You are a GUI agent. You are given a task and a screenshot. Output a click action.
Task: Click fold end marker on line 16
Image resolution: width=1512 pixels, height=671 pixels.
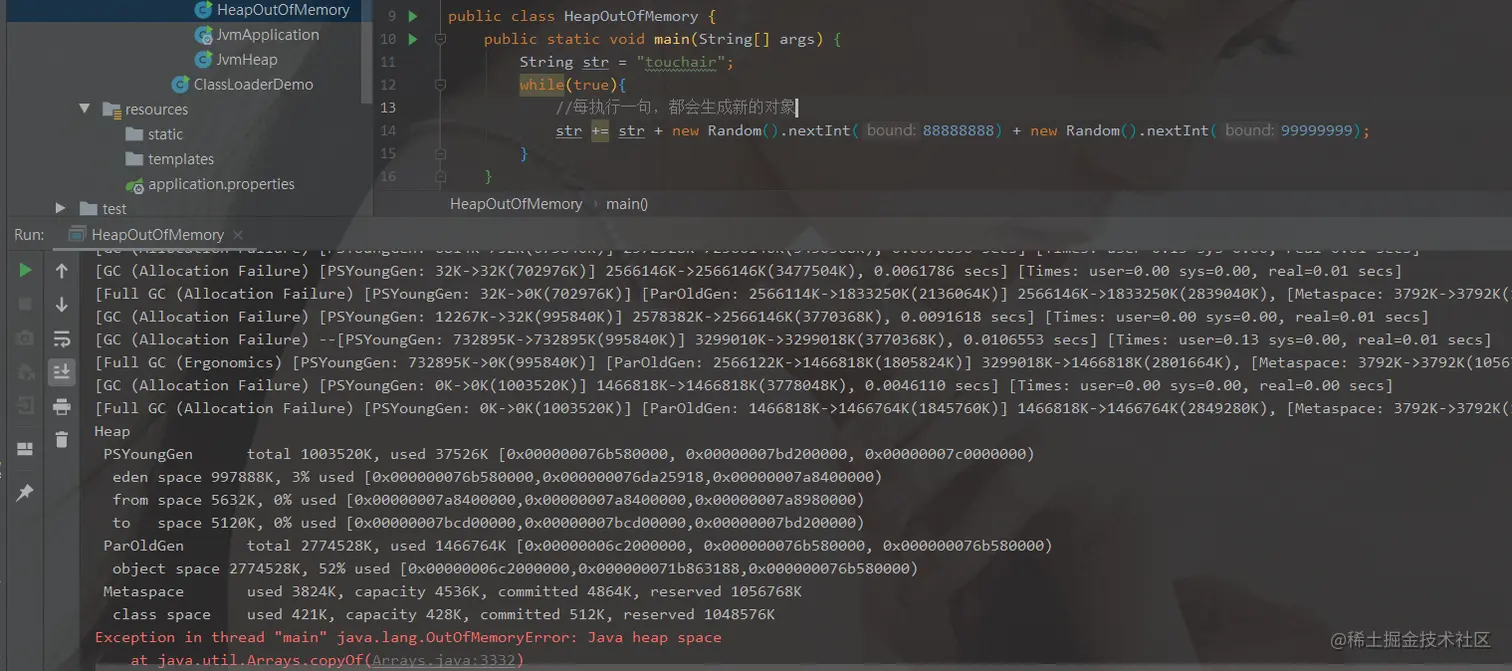pos(440,177)
